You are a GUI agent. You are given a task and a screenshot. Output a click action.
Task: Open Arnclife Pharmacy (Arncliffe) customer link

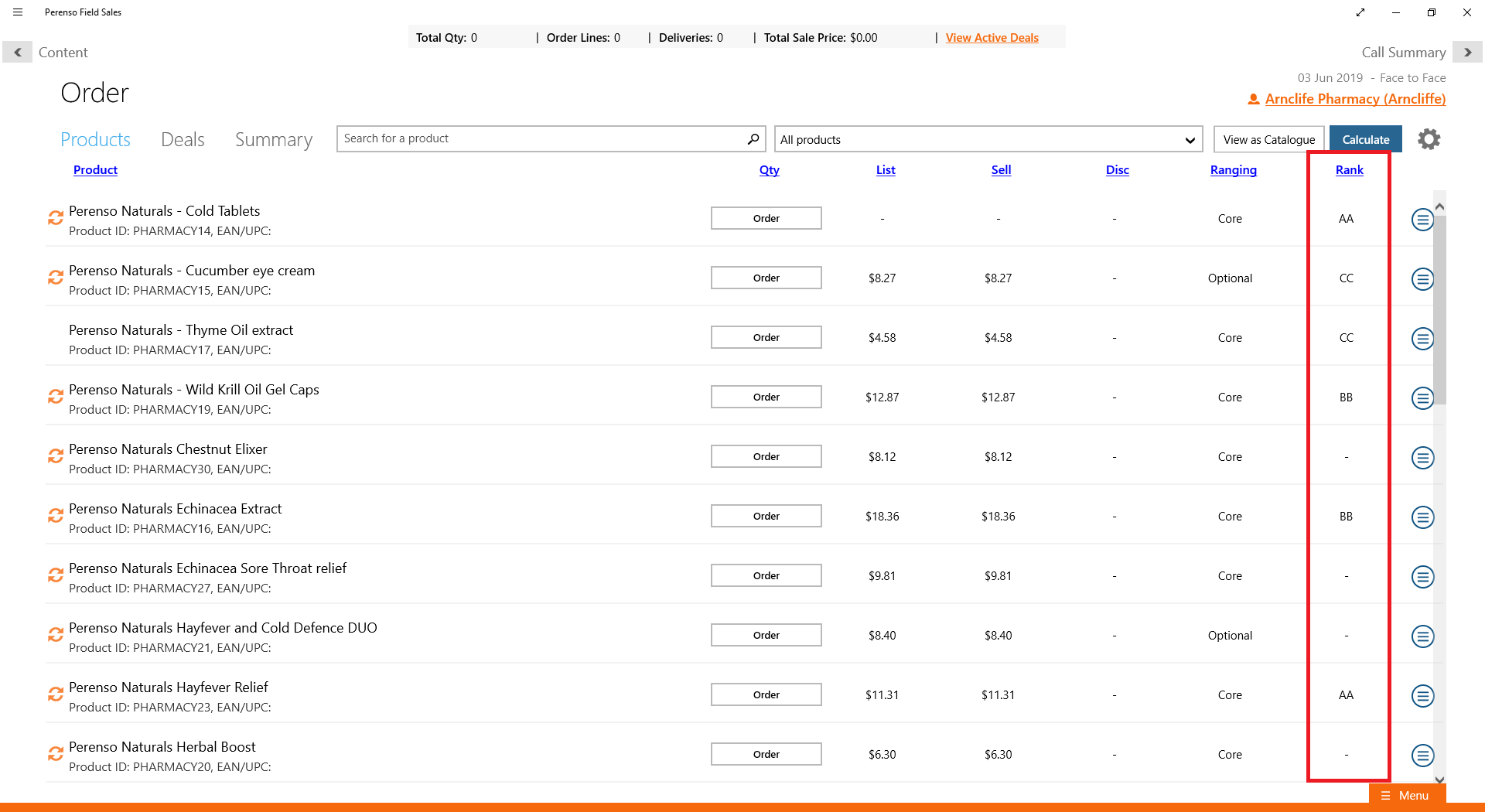pos(1355,99)
